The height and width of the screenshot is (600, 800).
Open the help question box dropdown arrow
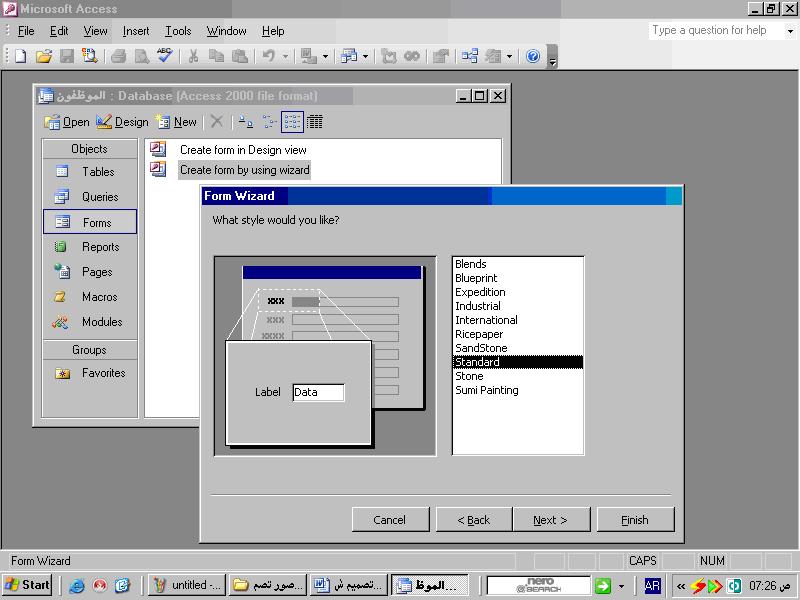790,31
